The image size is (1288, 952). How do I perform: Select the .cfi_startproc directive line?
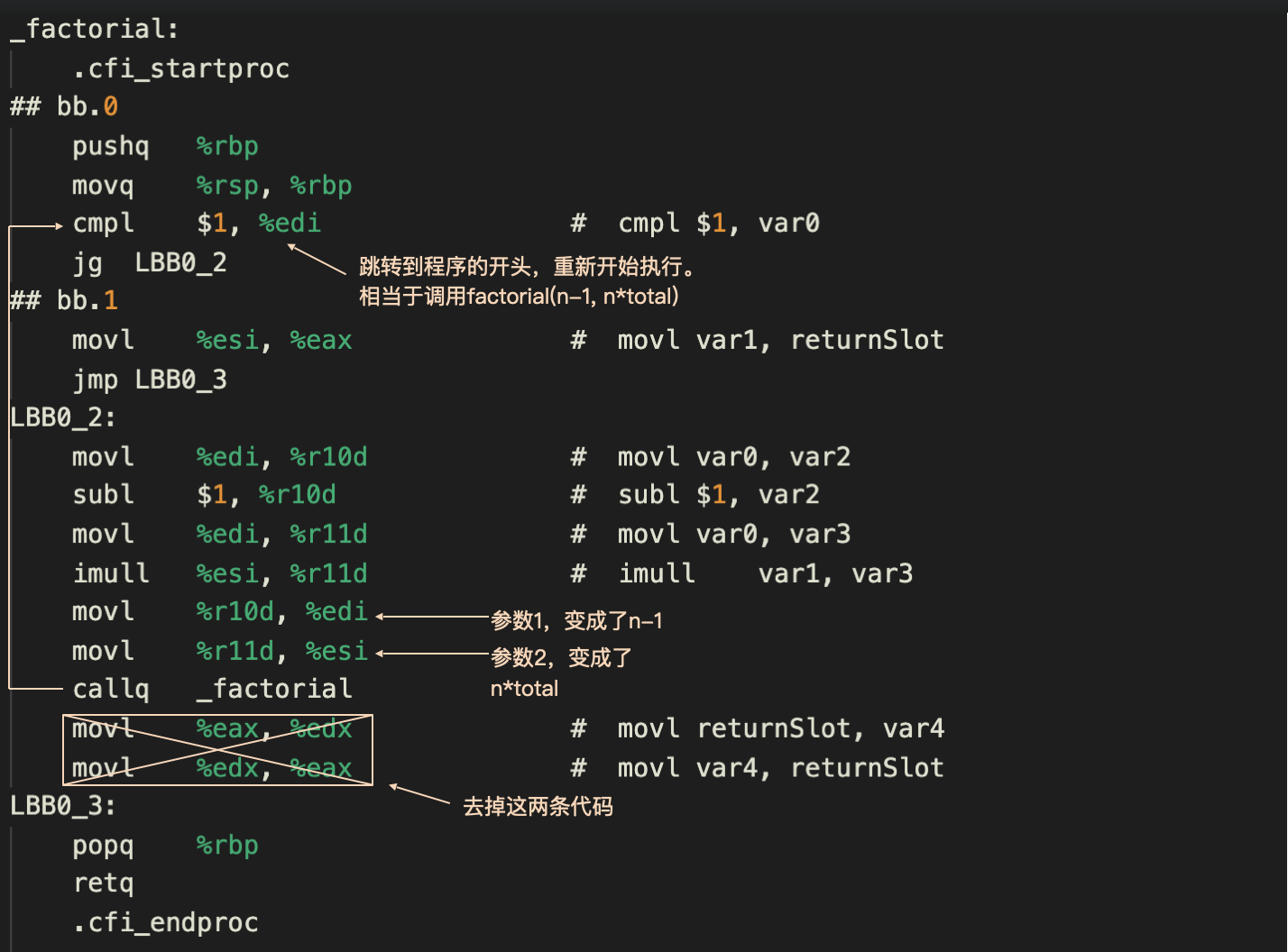coord(181,69)
